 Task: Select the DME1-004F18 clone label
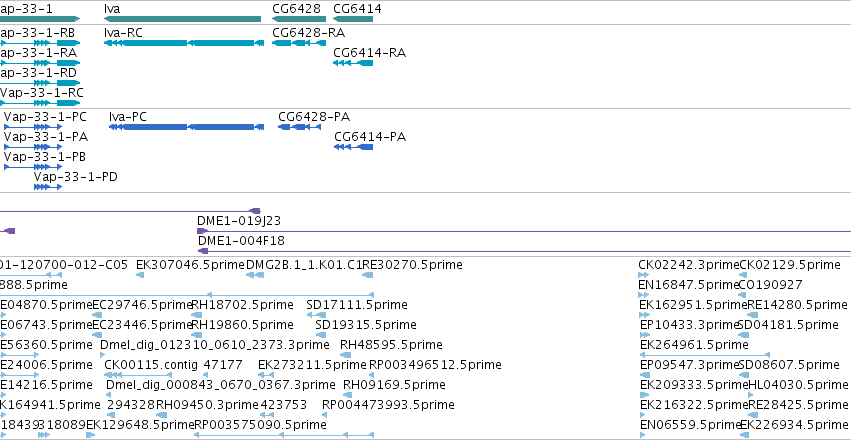click(x=241, y=241)
